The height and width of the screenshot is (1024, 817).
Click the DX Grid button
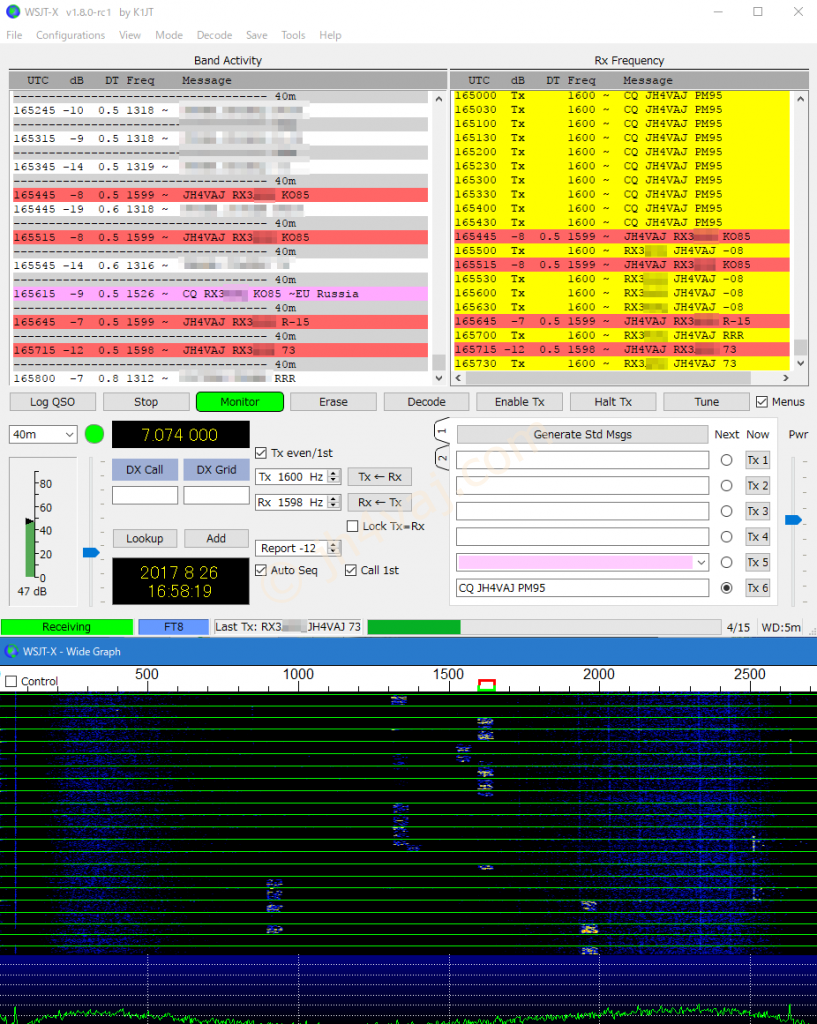[216, 470]
